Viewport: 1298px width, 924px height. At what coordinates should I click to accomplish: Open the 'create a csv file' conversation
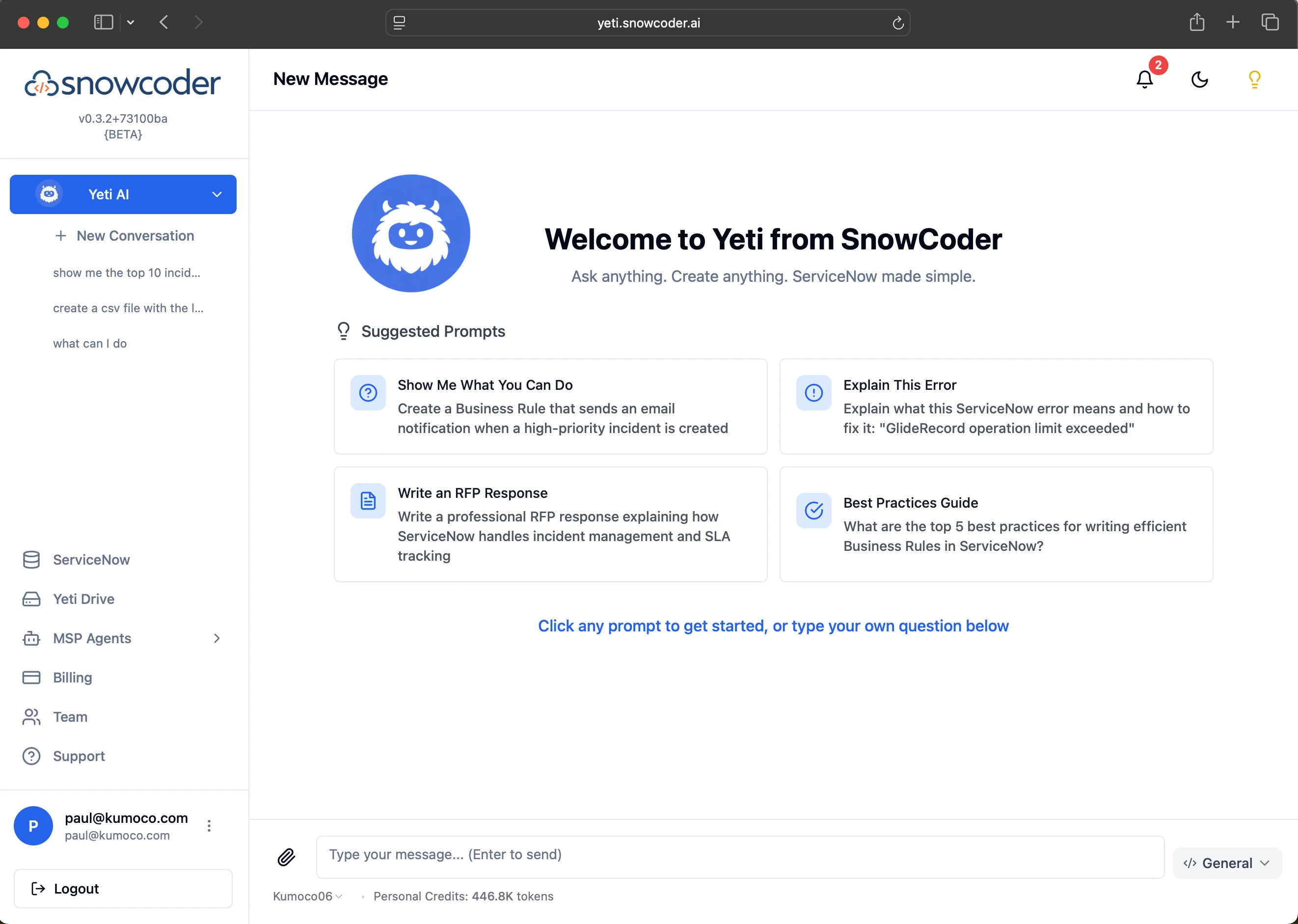point(128,308)
